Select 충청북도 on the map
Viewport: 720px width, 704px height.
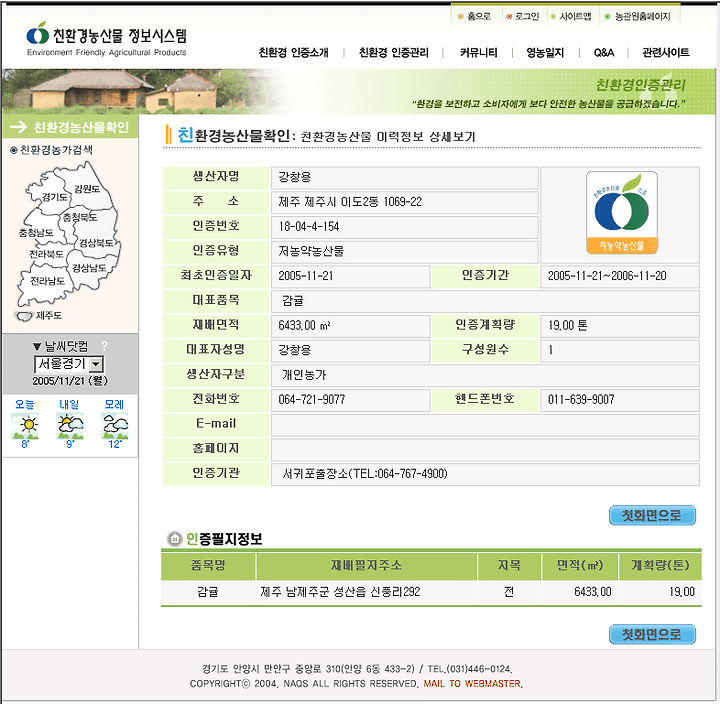pyautogui.click(x=79, y=217)
